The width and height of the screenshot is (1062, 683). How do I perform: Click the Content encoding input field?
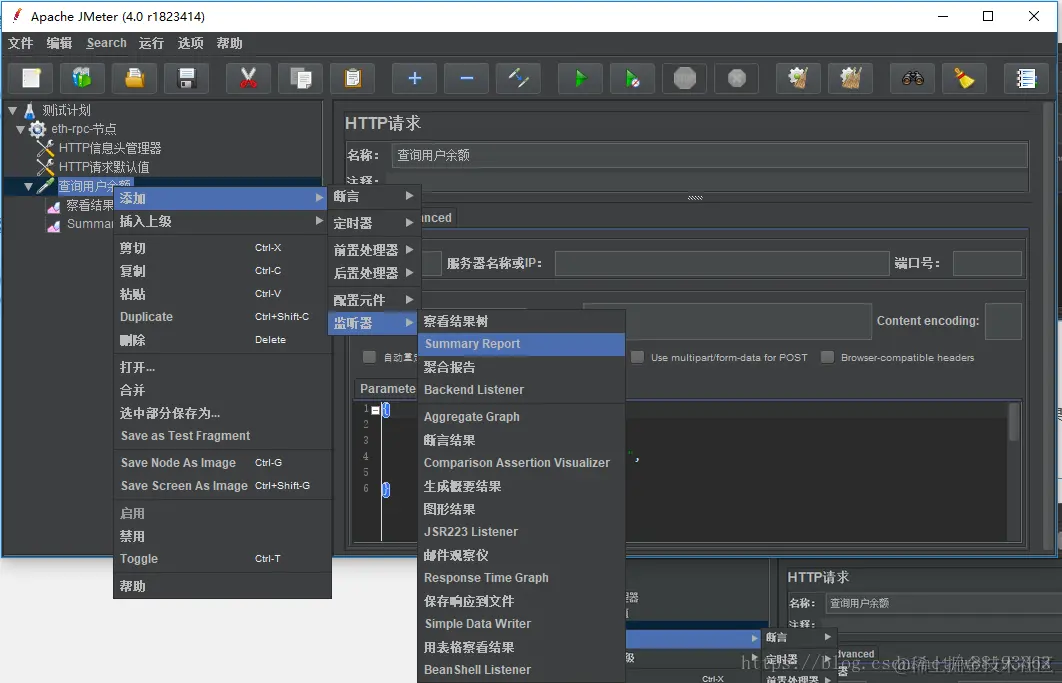click(x=1003, y=321)
